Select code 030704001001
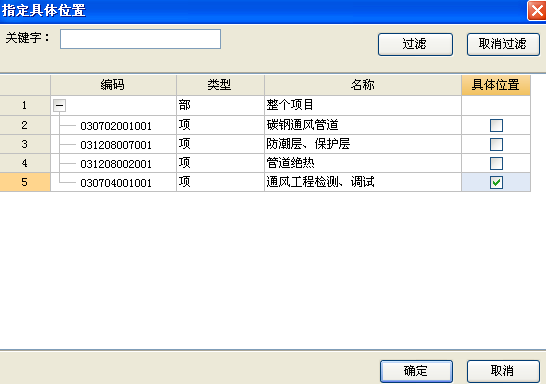546x384 pixels. 116,183
